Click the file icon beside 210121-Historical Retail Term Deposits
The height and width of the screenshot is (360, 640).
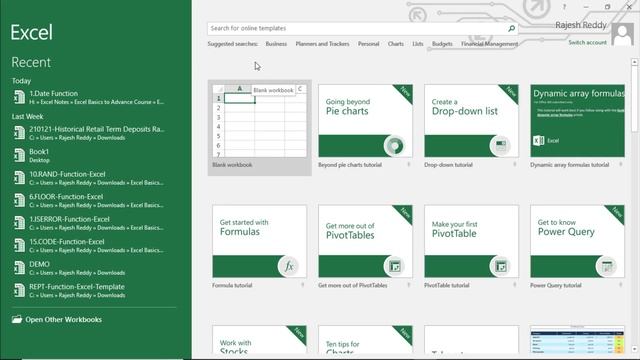tap(19, 133)
